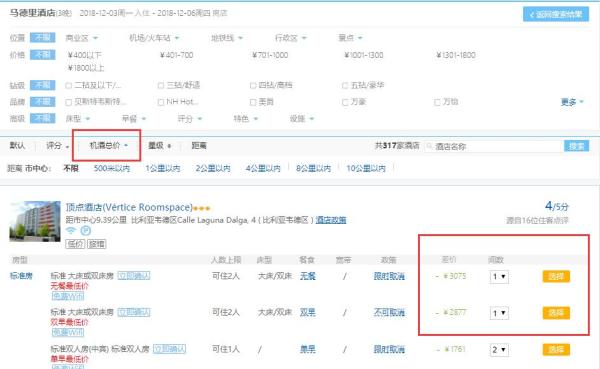Filter distance 4公里以内
Image resolution: width=600 pixels, height=369 pixels.
pos(263,168)
